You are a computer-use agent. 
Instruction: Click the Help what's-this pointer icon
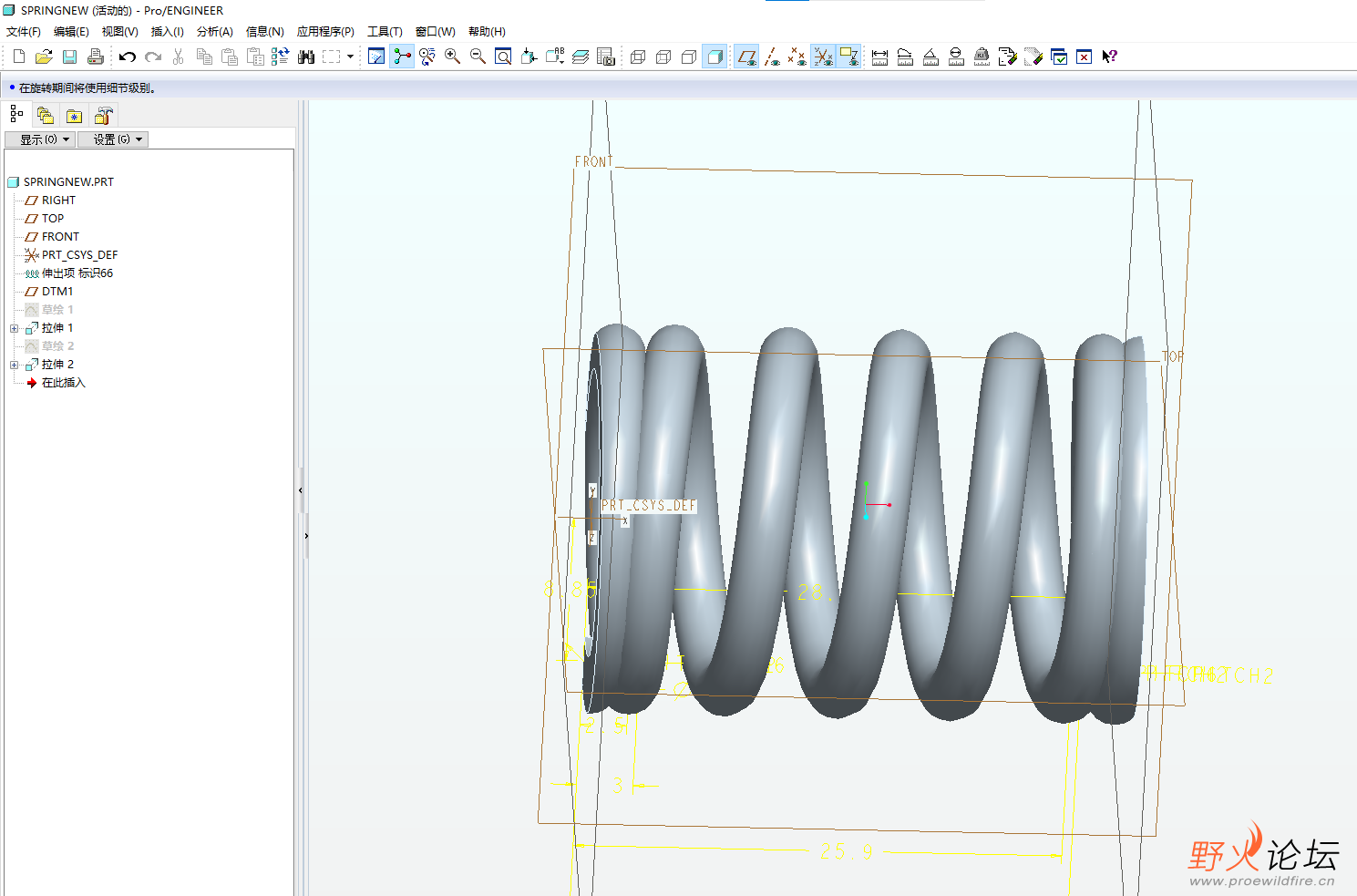click(x=1109, y=57)
